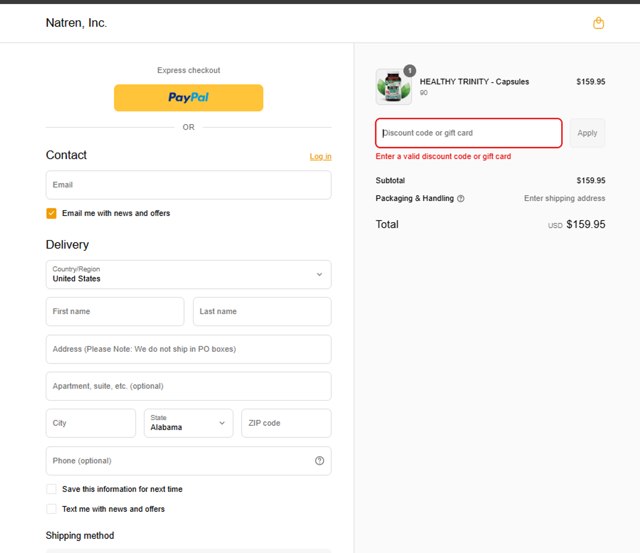Click the City input field
This screenshot has width=640, height=553.
91,423
